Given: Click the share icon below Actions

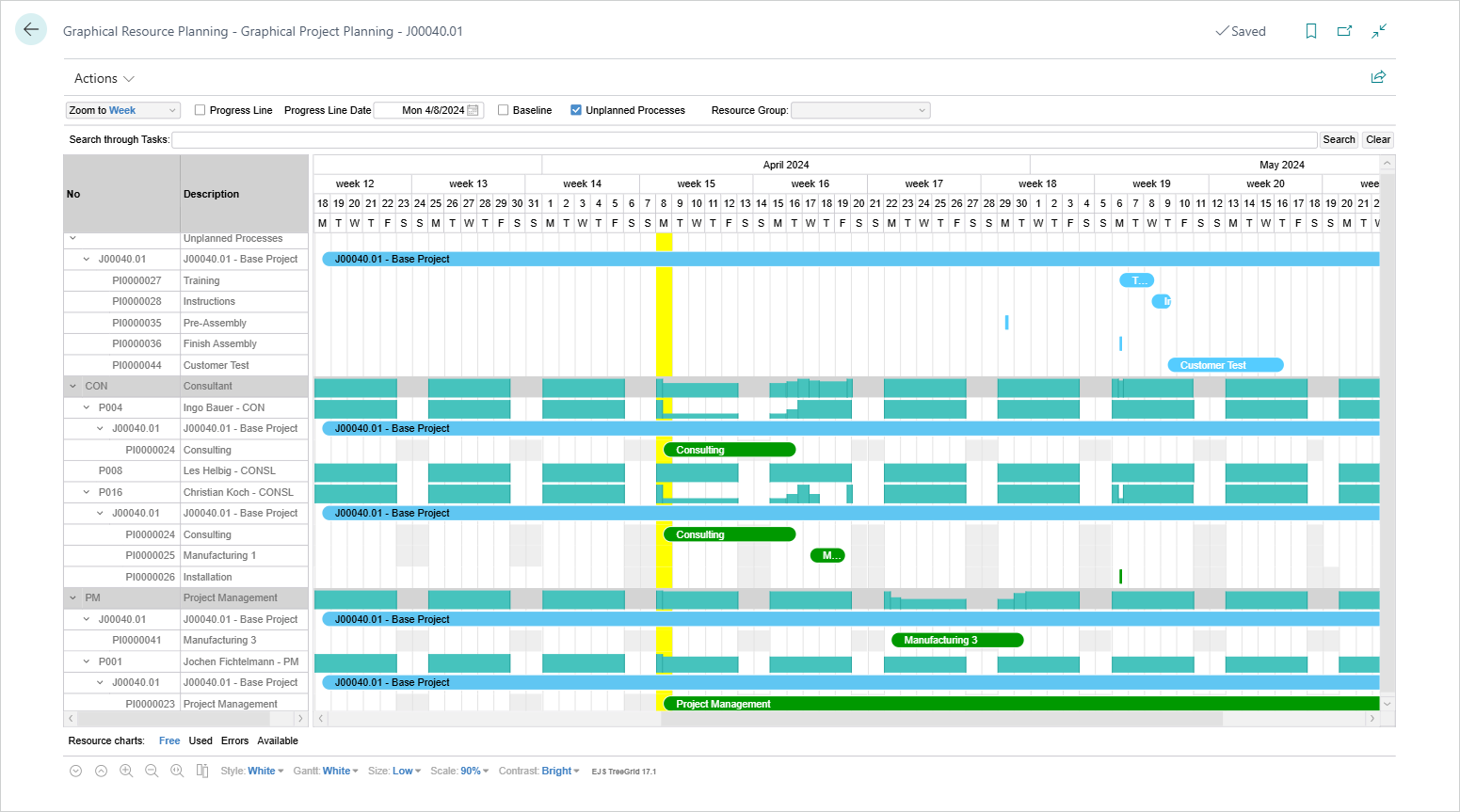Looking at the screenshot, I should 1378,77.
